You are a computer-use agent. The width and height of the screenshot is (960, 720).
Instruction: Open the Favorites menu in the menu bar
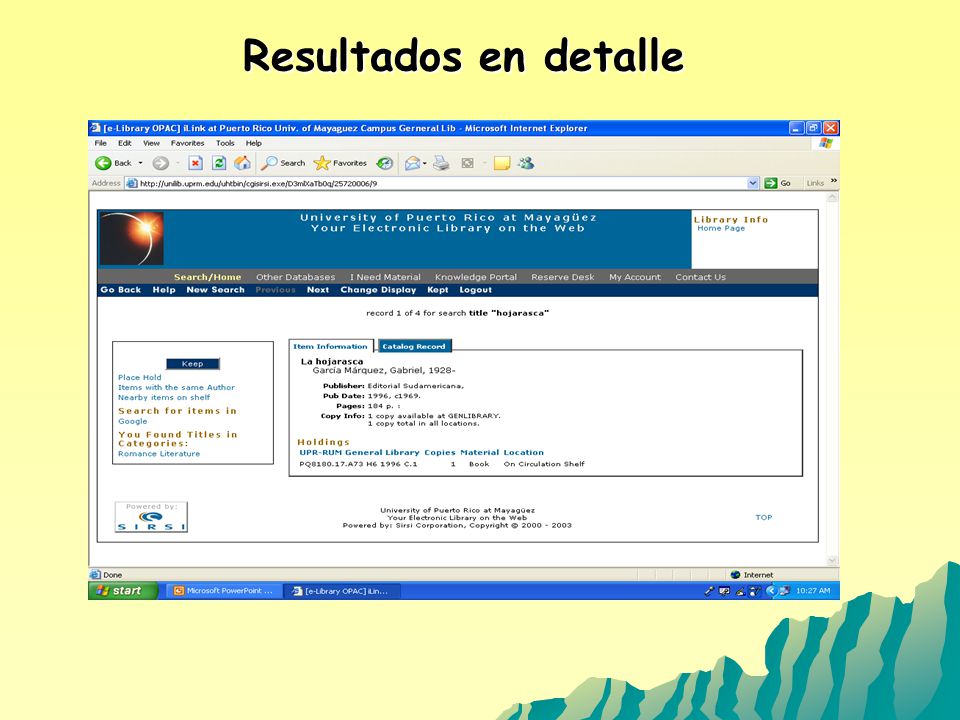pos(187,143)
